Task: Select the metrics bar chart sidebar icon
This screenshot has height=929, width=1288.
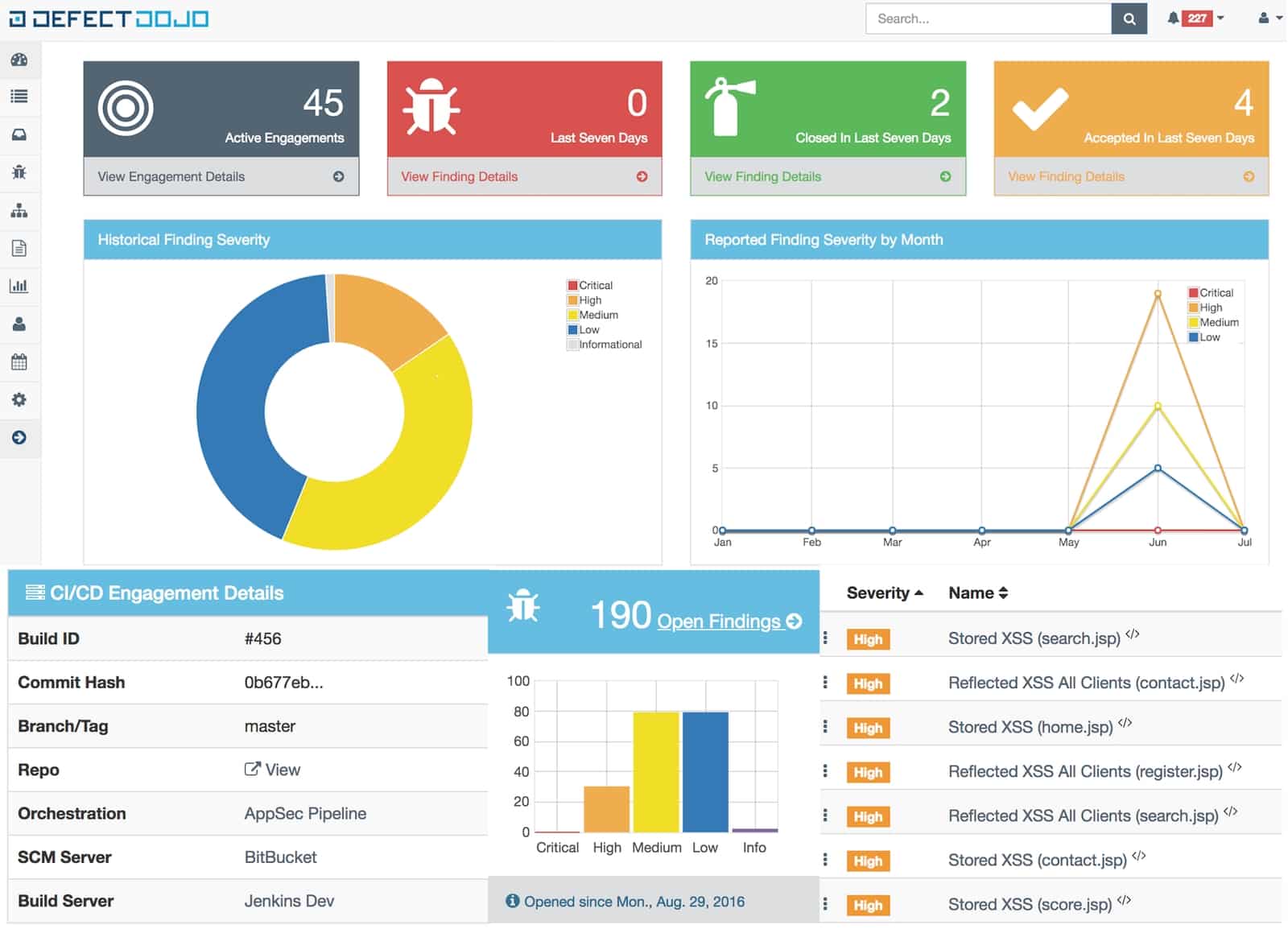Action: click(20, 286)
